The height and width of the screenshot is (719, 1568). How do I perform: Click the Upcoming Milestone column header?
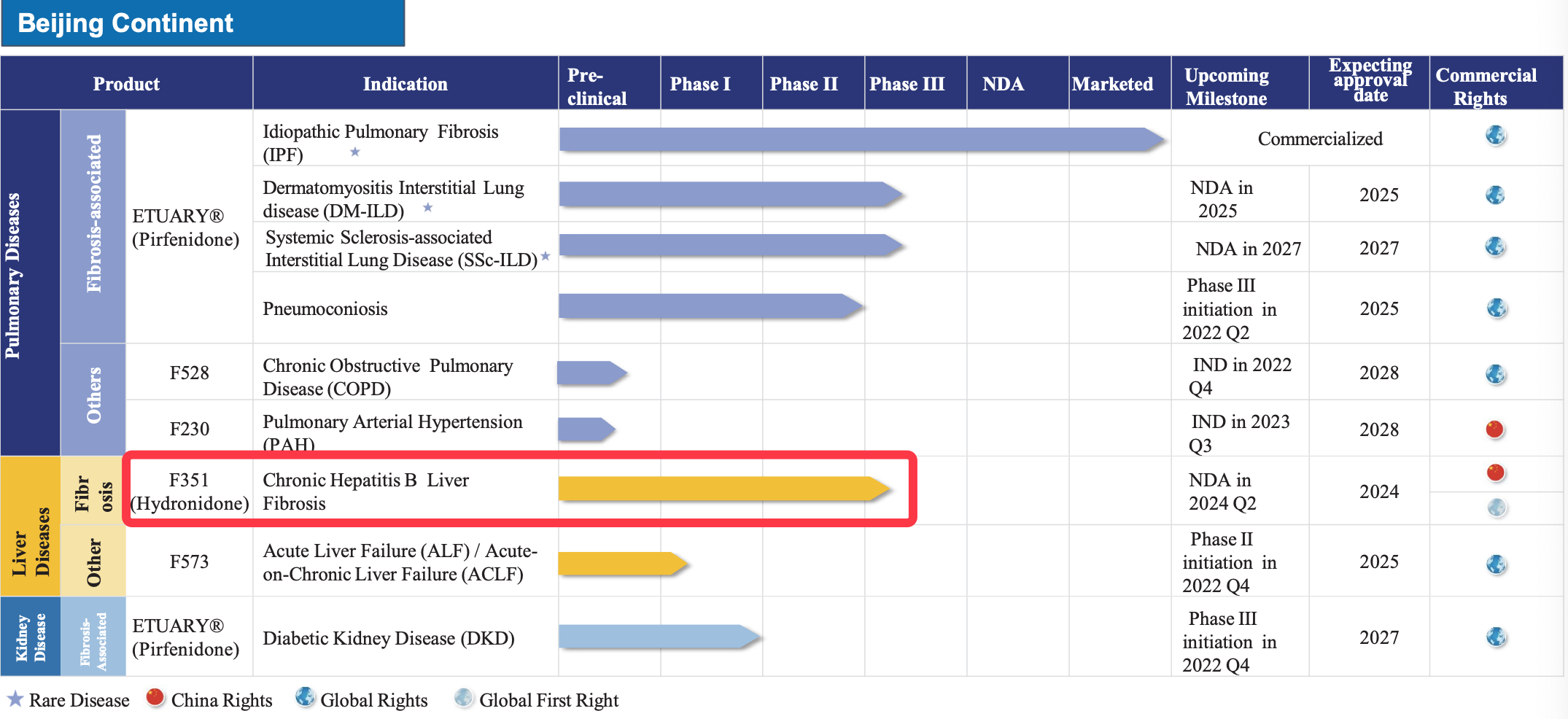(x=1240, y=83)
